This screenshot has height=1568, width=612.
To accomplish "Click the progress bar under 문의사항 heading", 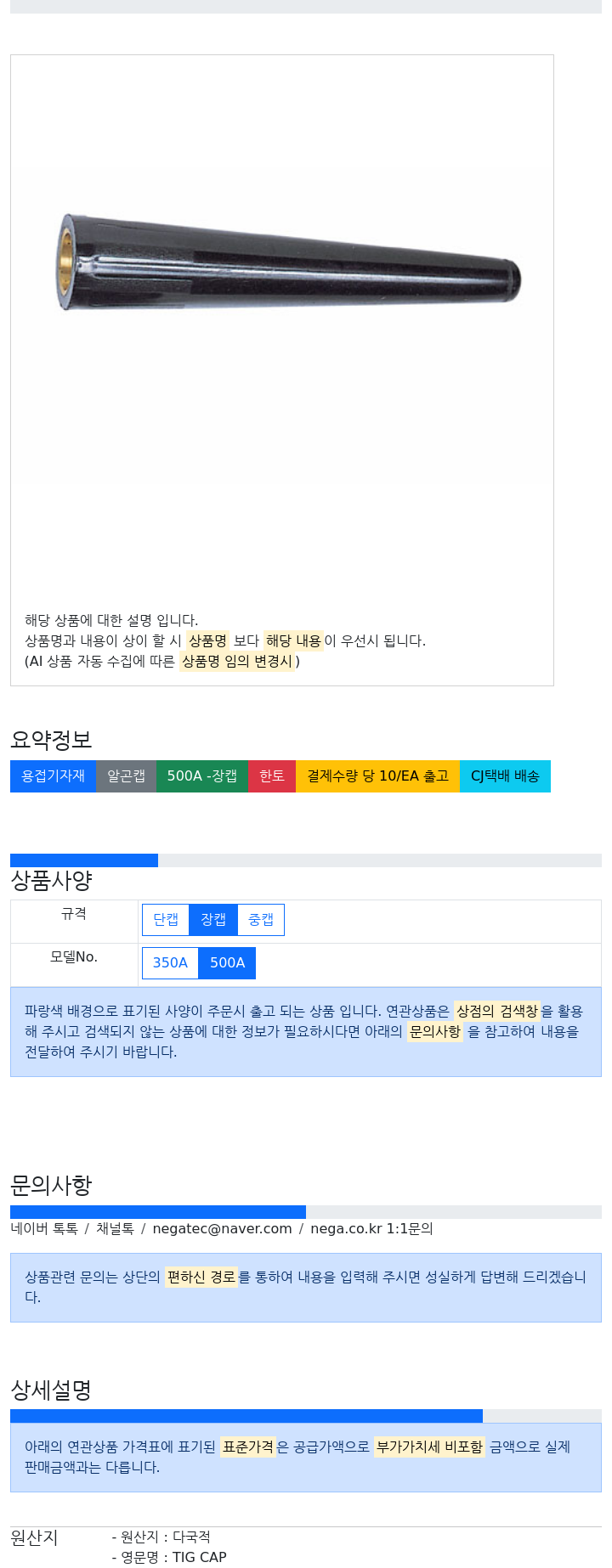I will (x=306, y=1212).
